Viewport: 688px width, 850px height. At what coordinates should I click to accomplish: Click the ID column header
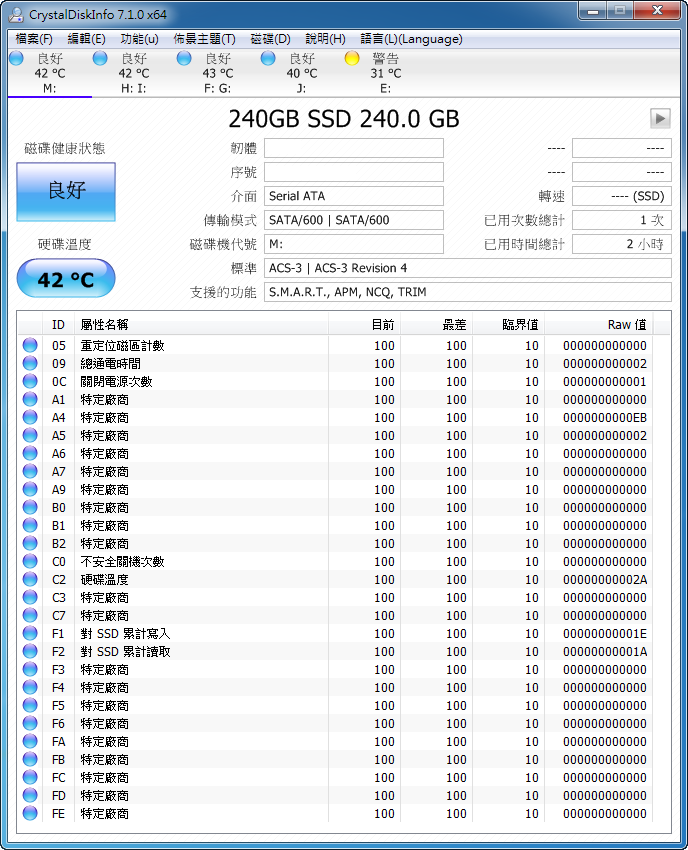coord(59,325)
